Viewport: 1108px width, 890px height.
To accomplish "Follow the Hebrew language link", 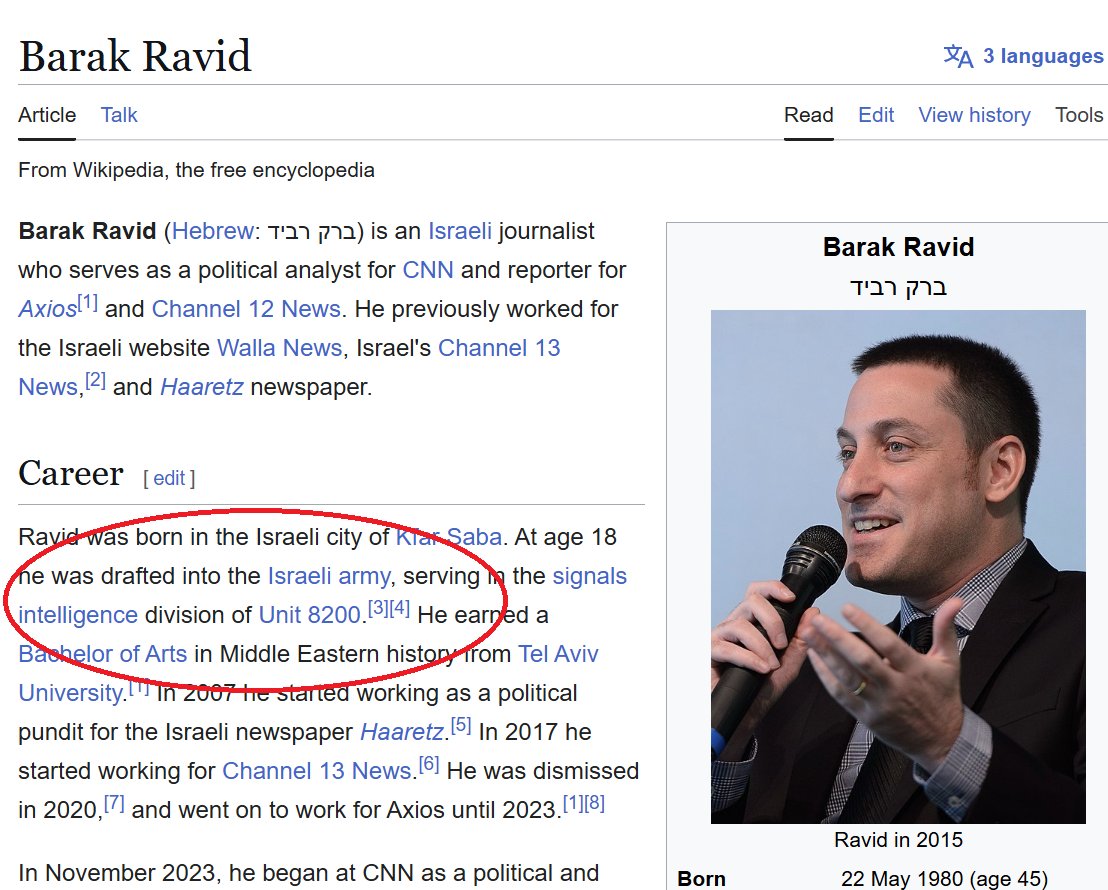I will pyautogui.click(x=212, y=231).
